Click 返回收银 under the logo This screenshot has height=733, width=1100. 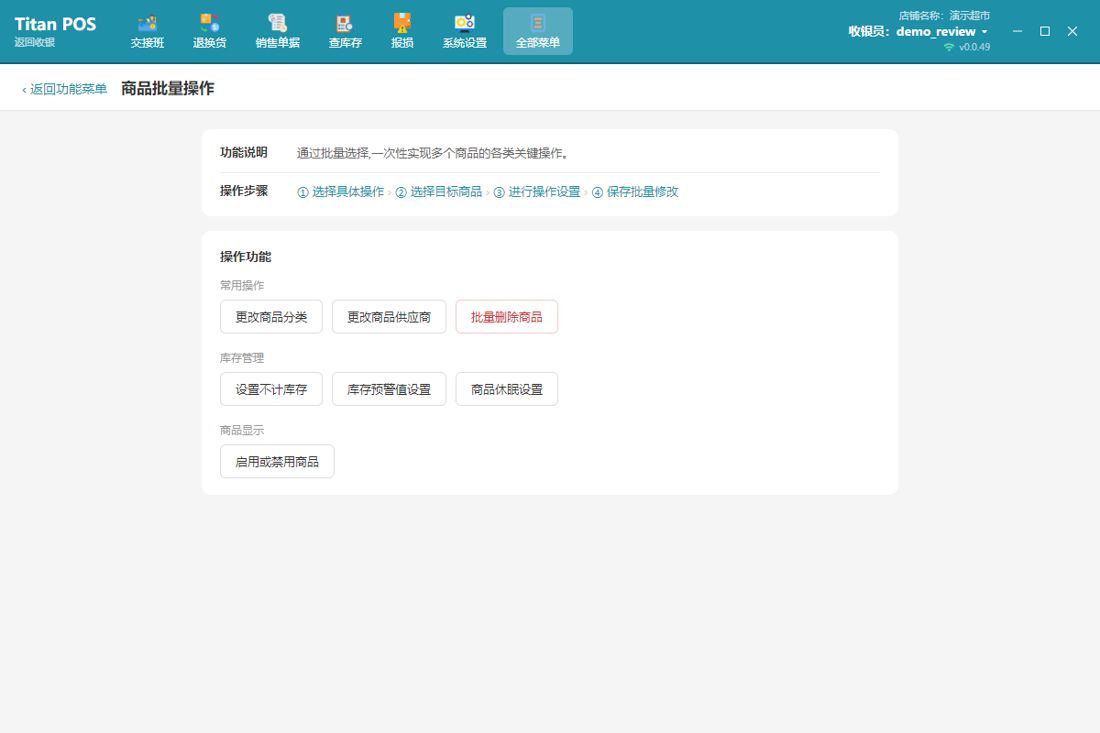click(x=34, y=42)
